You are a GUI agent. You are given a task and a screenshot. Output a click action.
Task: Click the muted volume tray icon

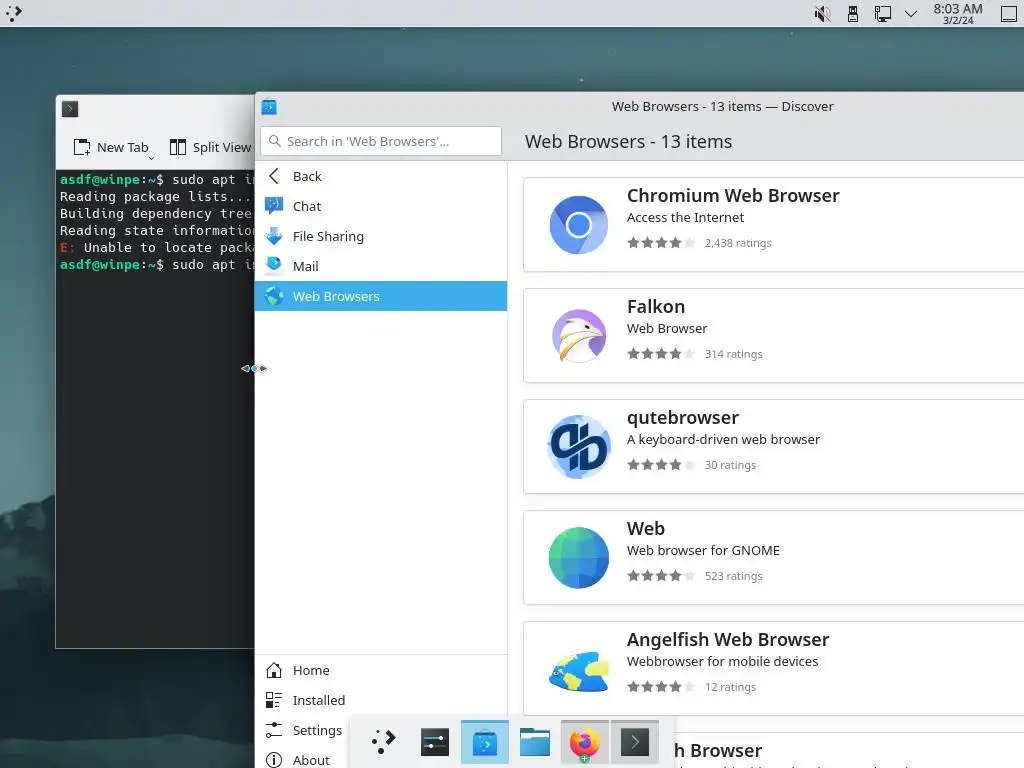(822, 14)
